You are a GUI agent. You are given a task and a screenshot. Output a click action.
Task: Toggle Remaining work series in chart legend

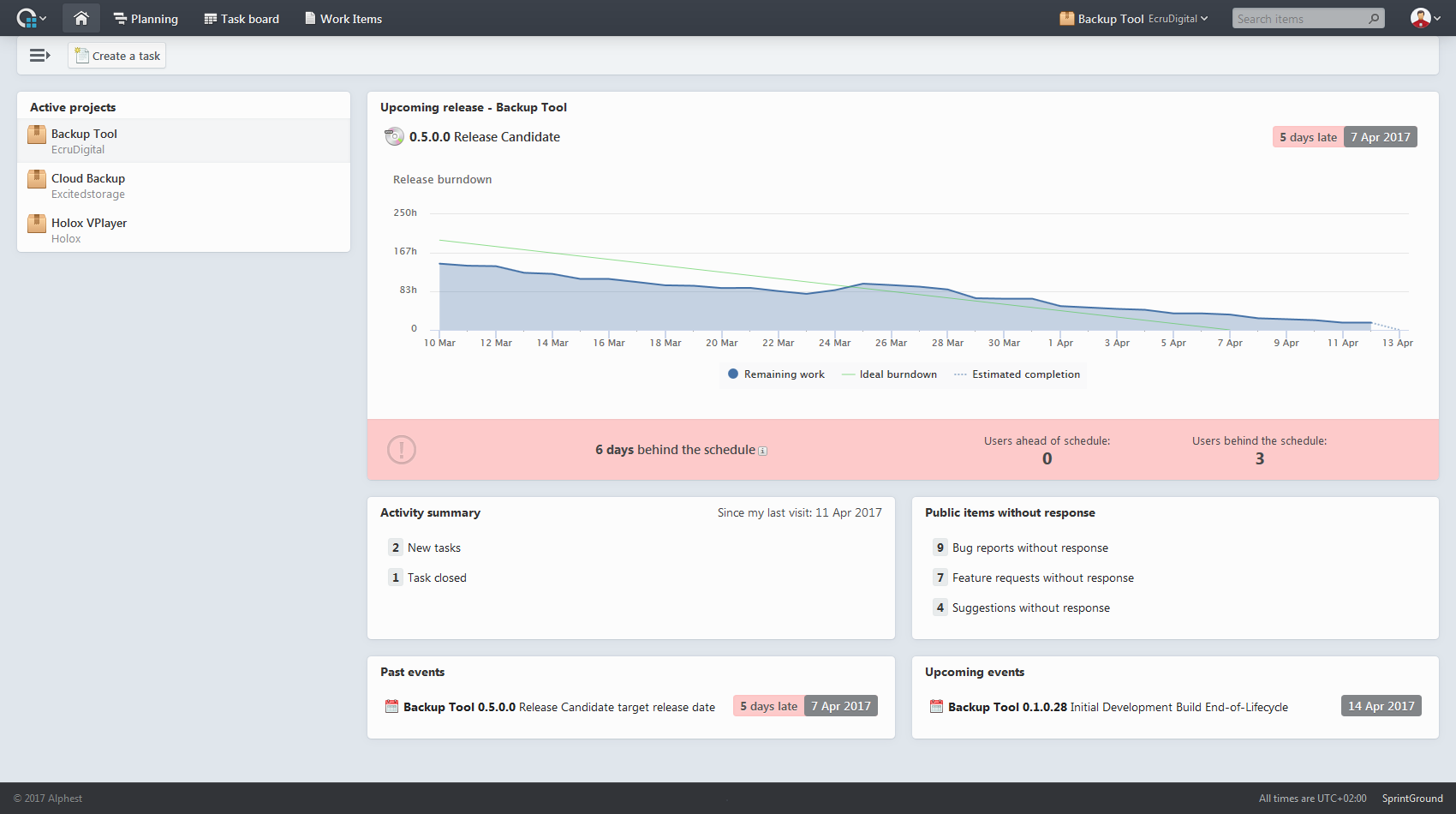coord(776,374)
